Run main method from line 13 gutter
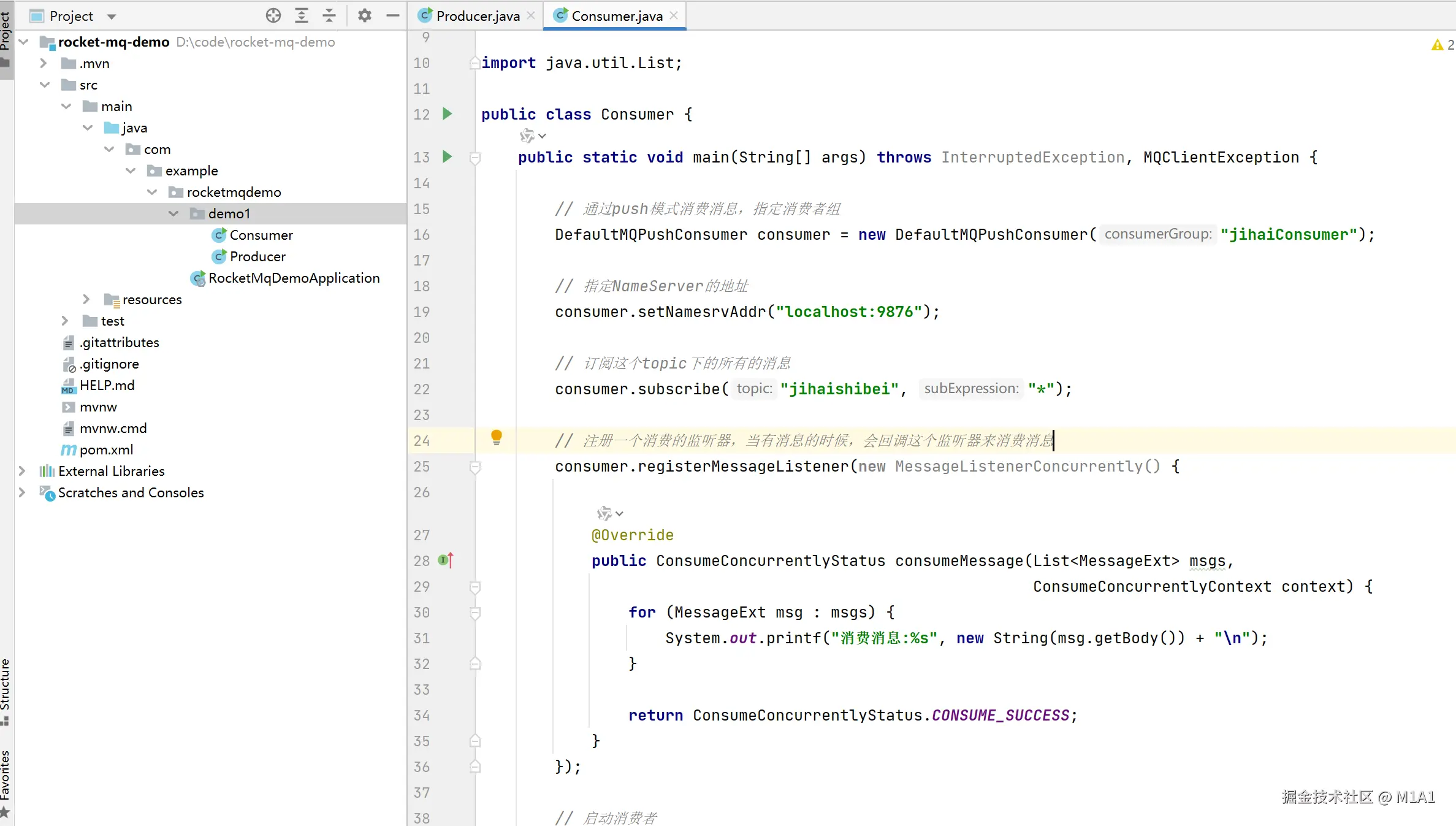1456x826 pixels. point(448,157)
